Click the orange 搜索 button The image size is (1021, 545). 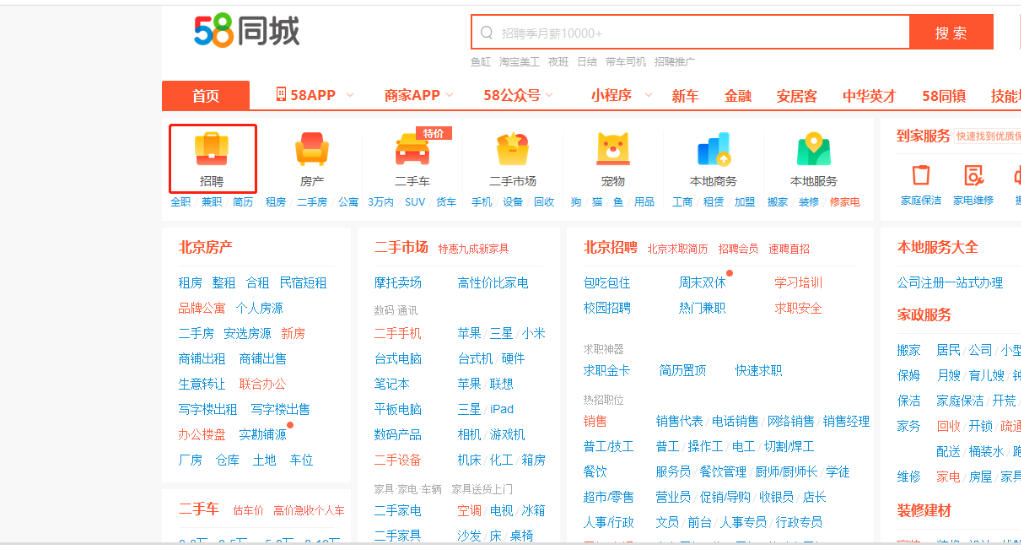(x=951, y=33)
